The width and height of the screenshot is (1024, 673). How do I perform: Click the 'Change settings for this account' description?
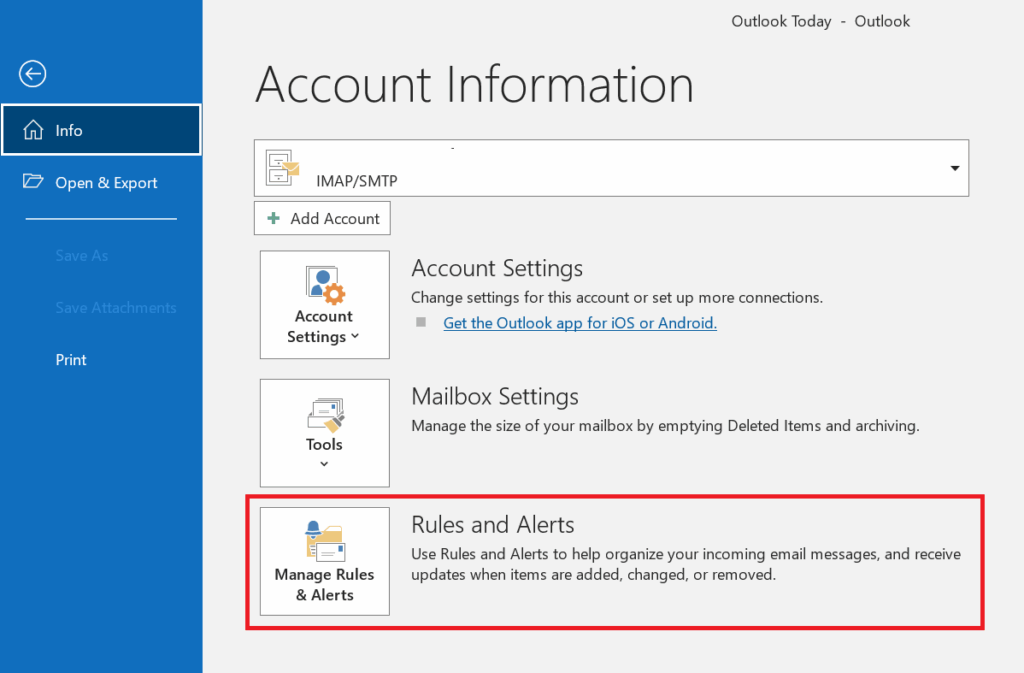tap(617, 298)
